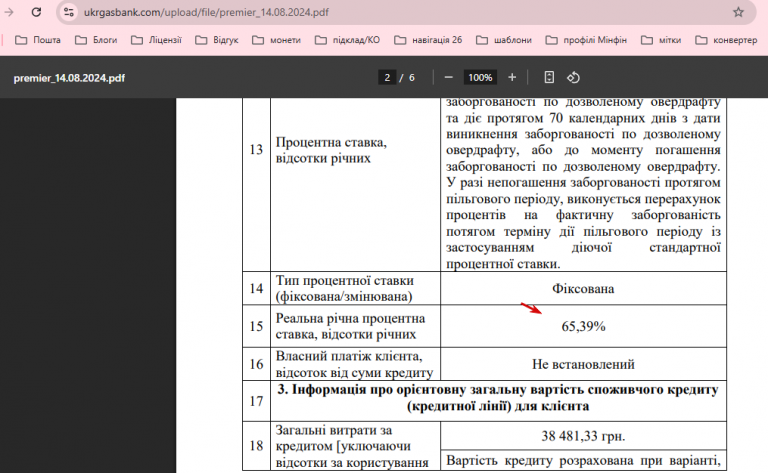The width and height of the screenshot is (768, 473).
Task: Click row number 17 cell
Action: click(256, 402)
